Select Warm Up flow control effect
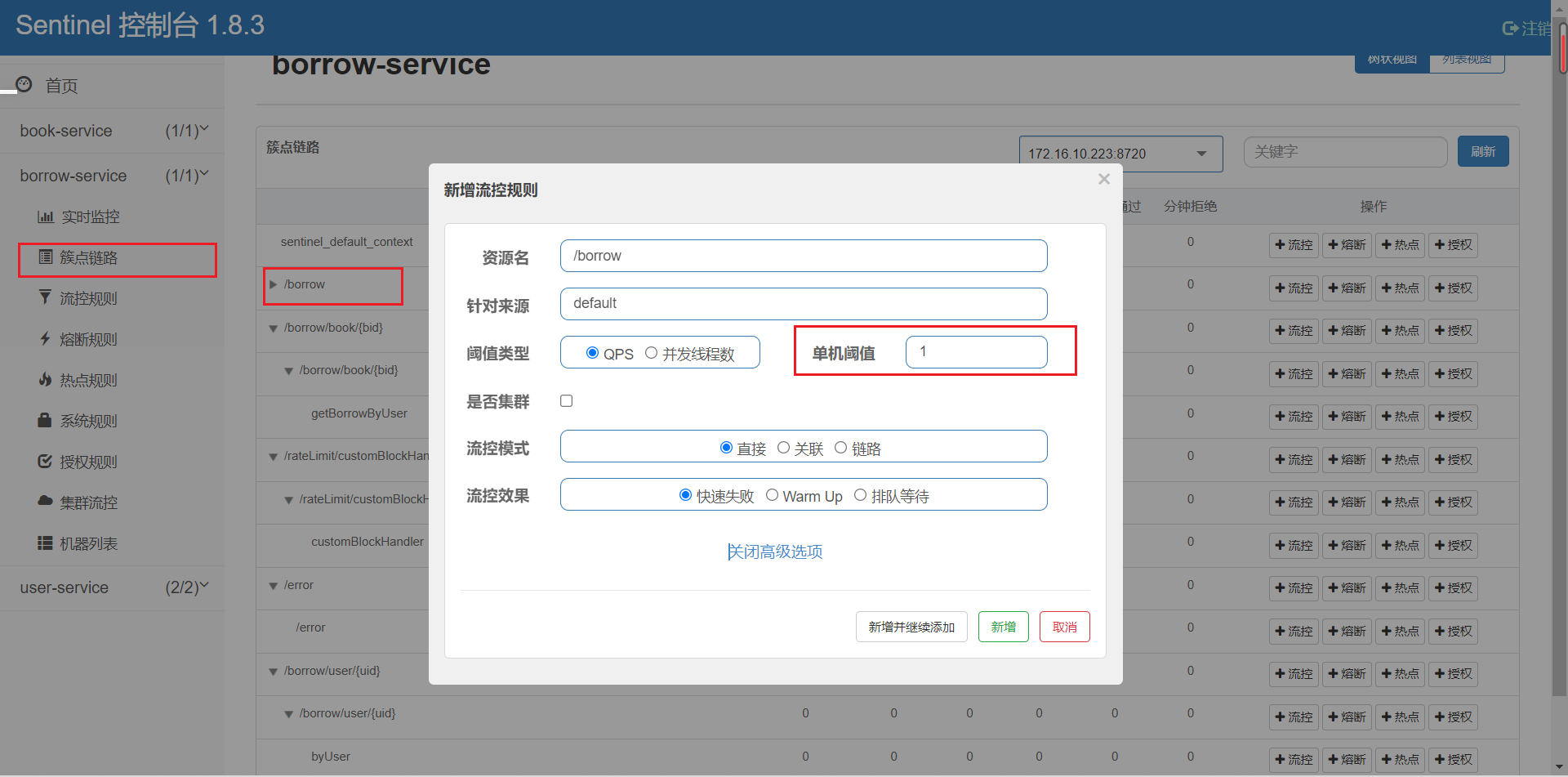The width and height of the screenshot is (1568, 777). [772, 495]
